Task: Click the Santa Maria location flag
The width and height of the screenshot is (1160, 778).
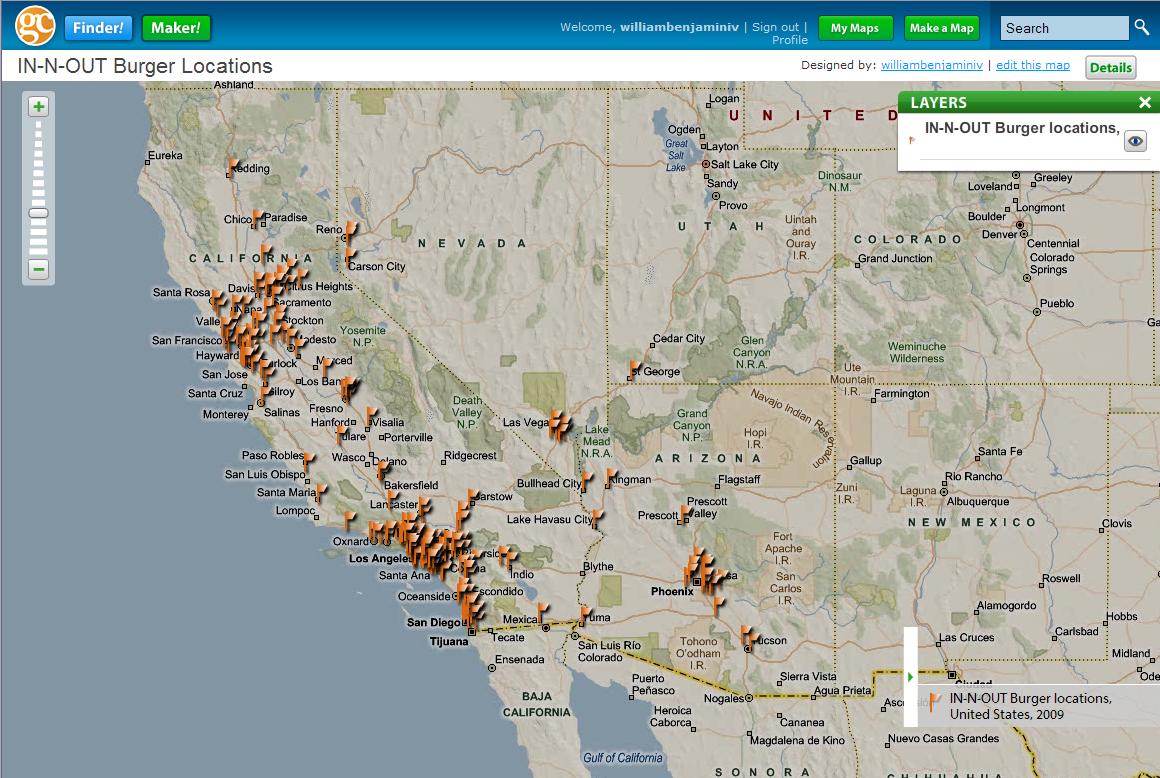Action: point(321,493)
